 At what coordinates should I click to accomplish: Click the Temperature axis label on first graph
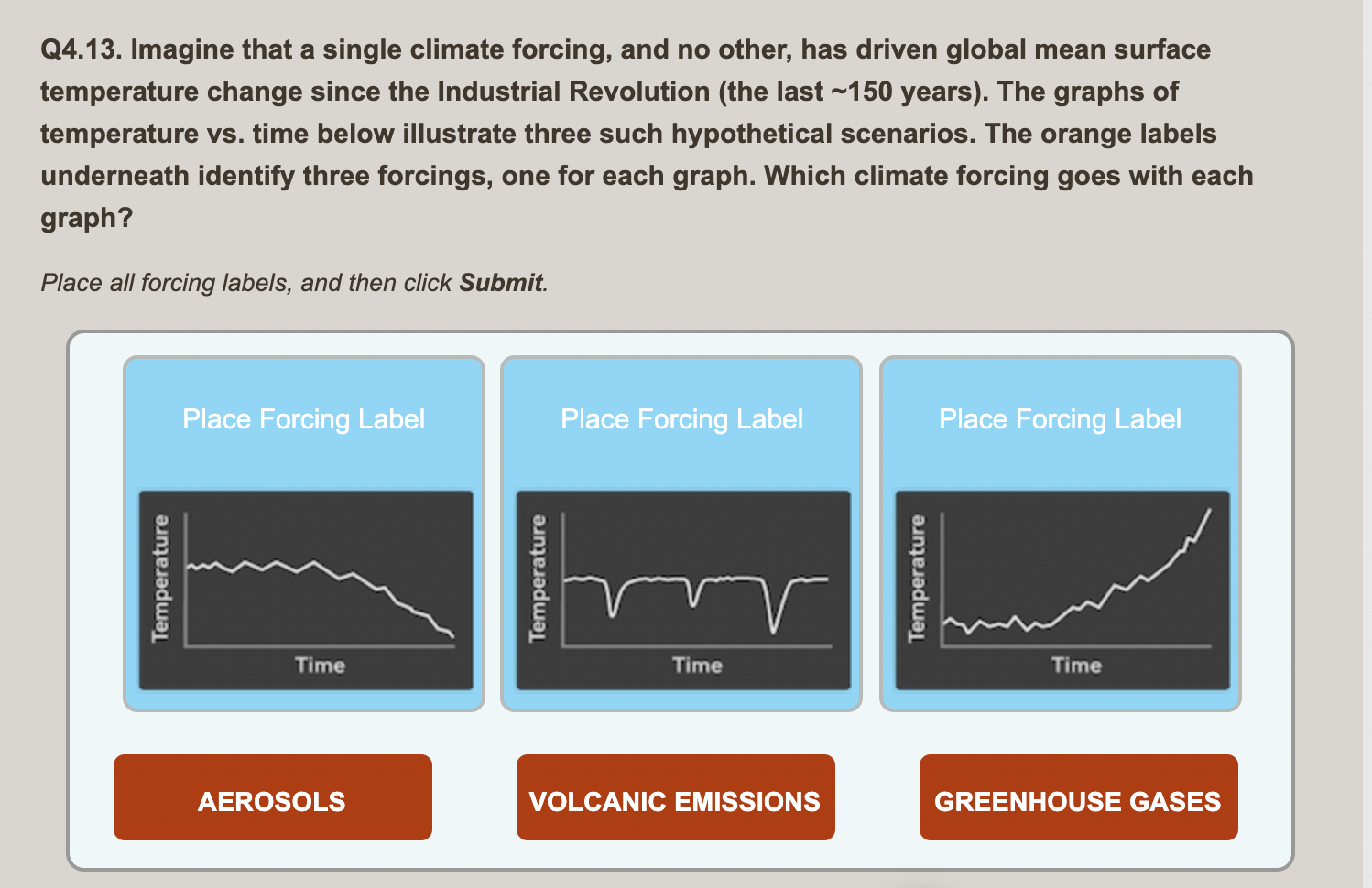click(163, 574)
